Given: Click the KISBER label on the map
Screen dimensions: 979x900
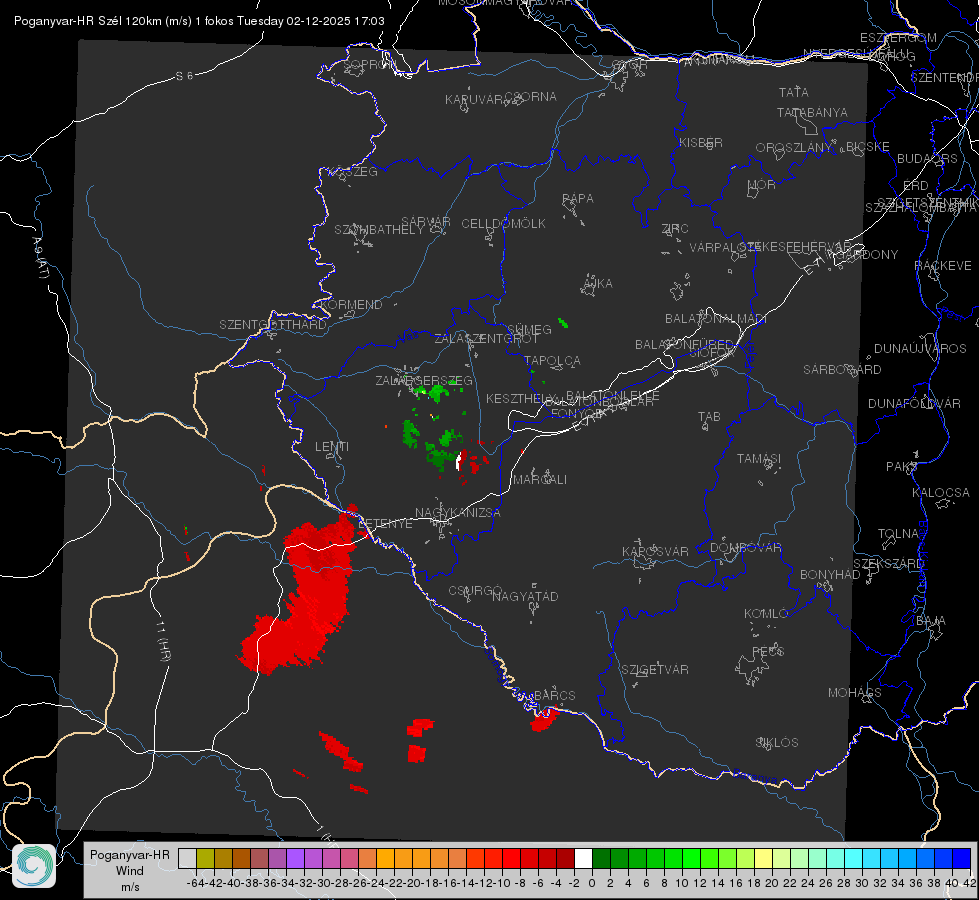Looking at the screenshot, I should (701, 143).
